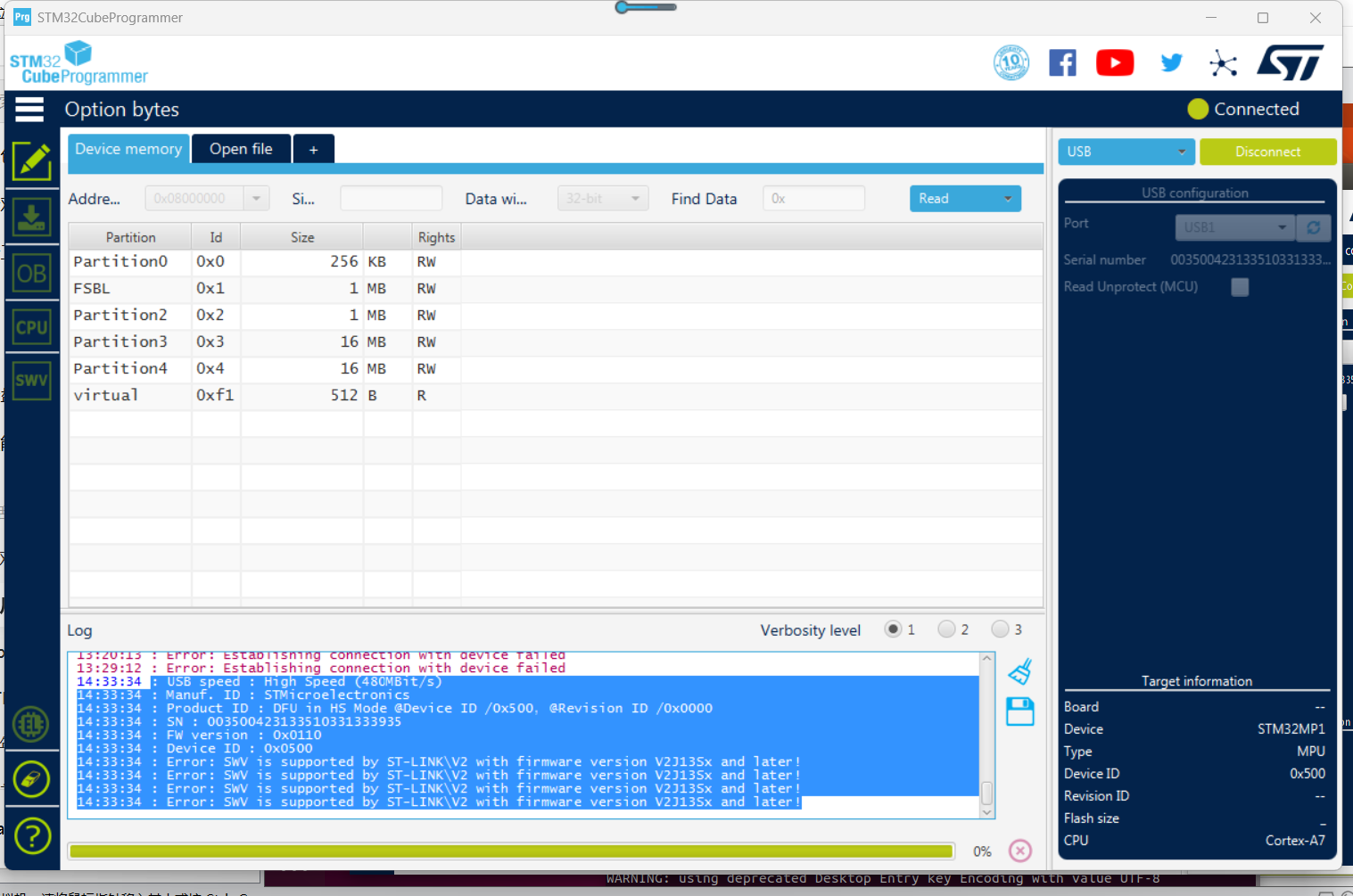Click the log scrollbar down arrow
This screenshot has height=896, width=1353.
tap(986, 812)
